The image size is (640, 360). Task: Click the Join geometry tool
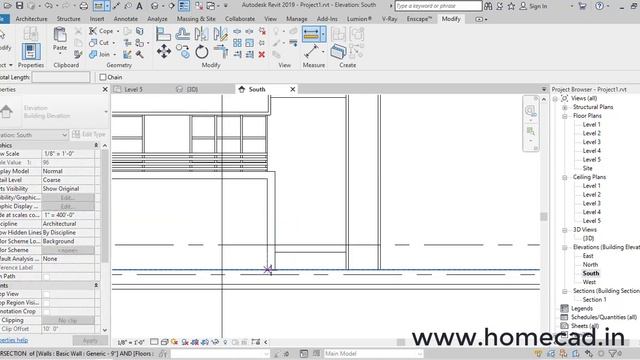(x=100, y=54)
